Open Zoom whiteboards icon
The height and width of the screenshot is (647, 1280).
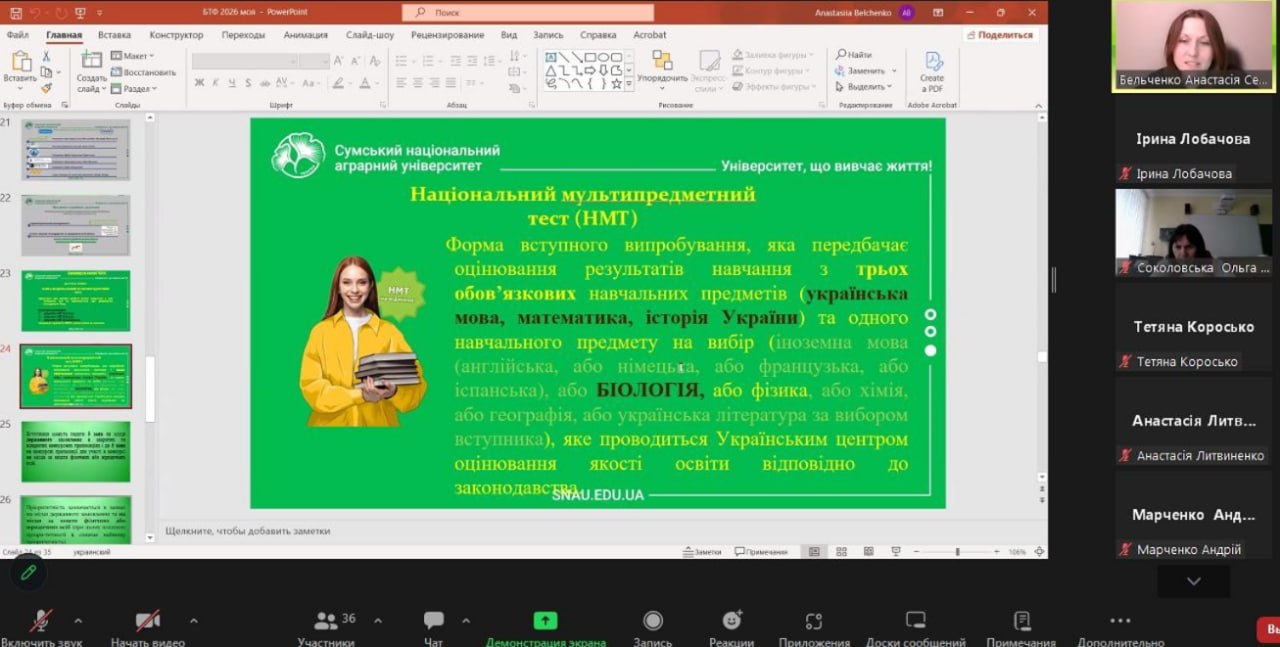click(915, 621)
